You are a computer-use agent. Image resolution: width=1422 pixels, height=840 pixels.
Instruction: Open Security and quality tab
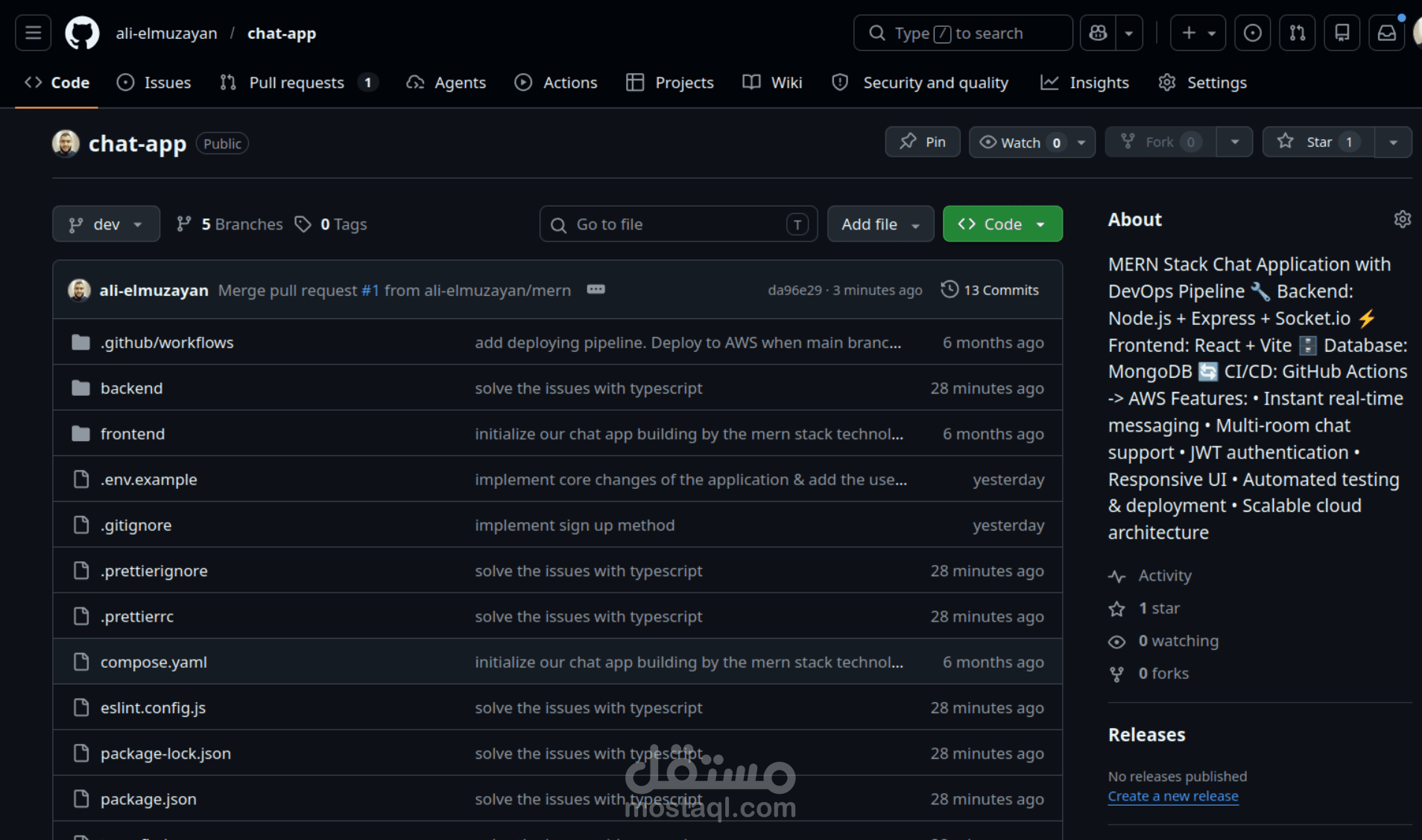click(920, 83)
